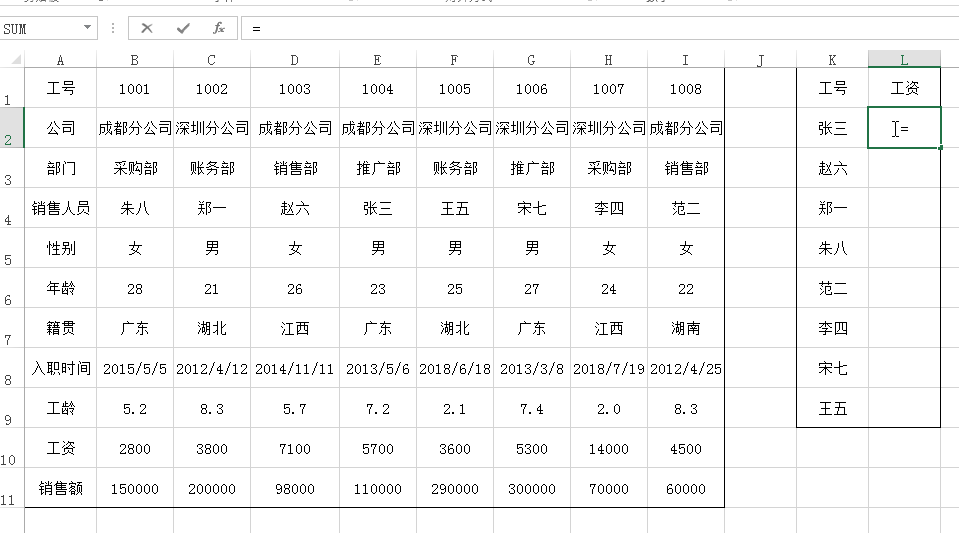The width and height of the screenshot is (959, 533).
Task: Select all cells via corner triangle
Action: (x=16, y=59)
